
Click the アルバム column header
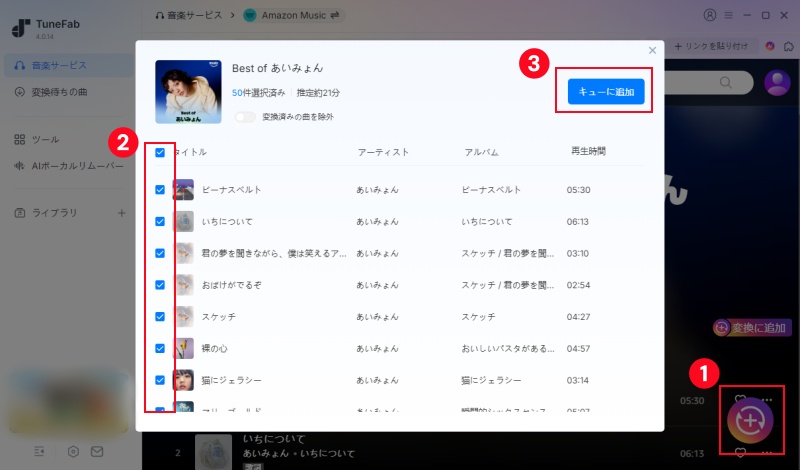click(x=481, y=152)
